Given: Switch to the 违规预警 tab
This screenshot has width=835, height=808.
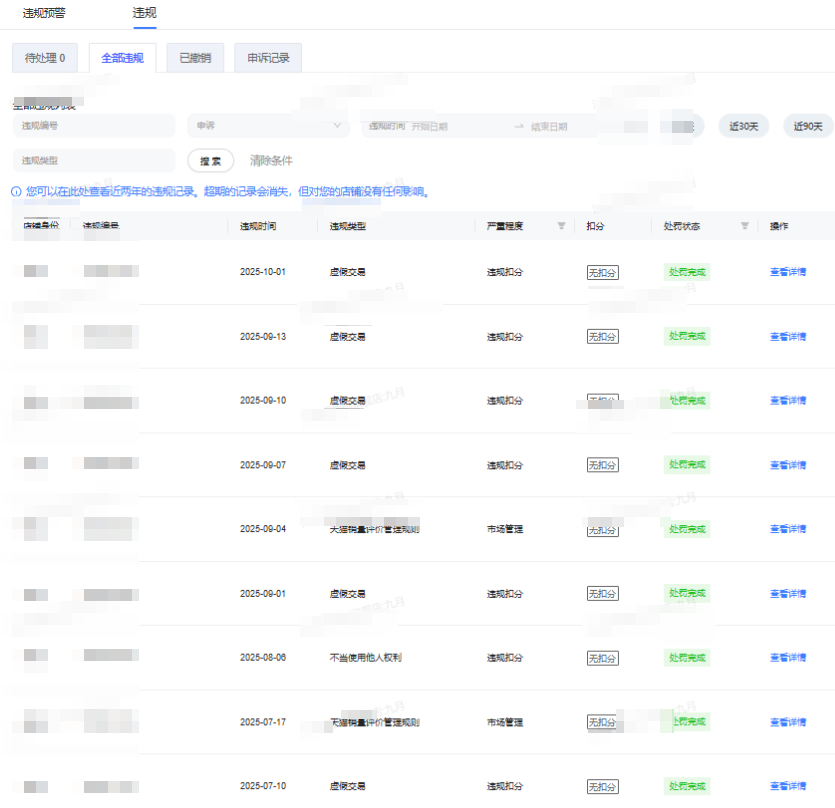Looking at the screenshot, I should click(44, 13).
